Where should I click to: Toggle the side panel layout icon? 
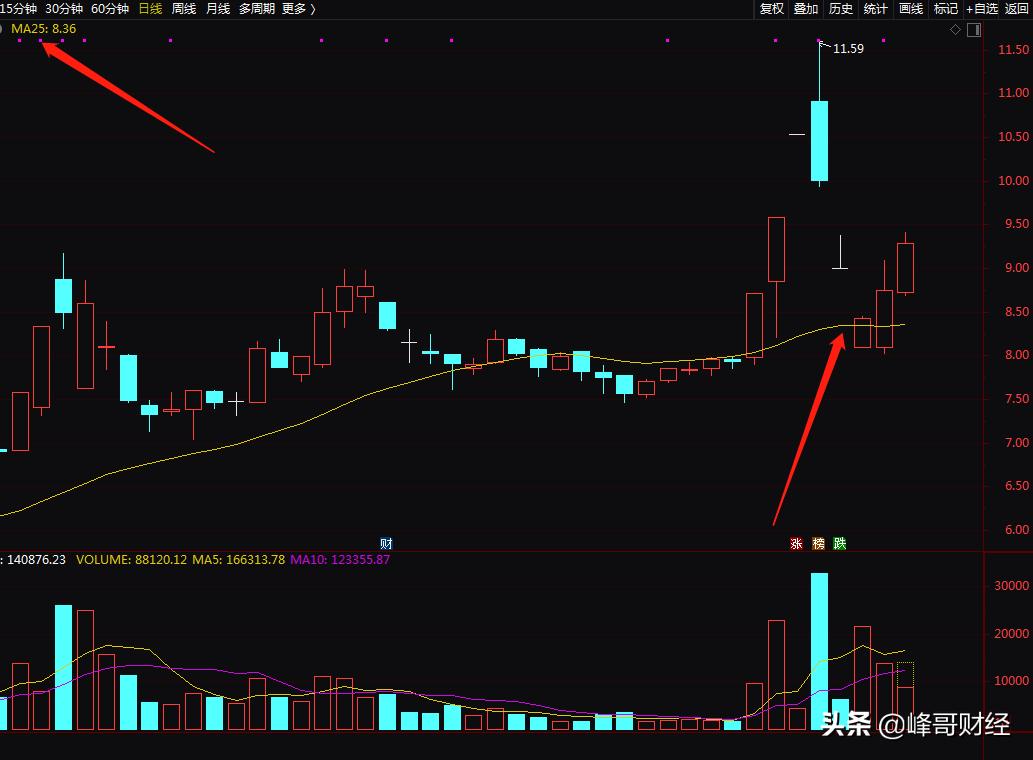click(974, 30)
